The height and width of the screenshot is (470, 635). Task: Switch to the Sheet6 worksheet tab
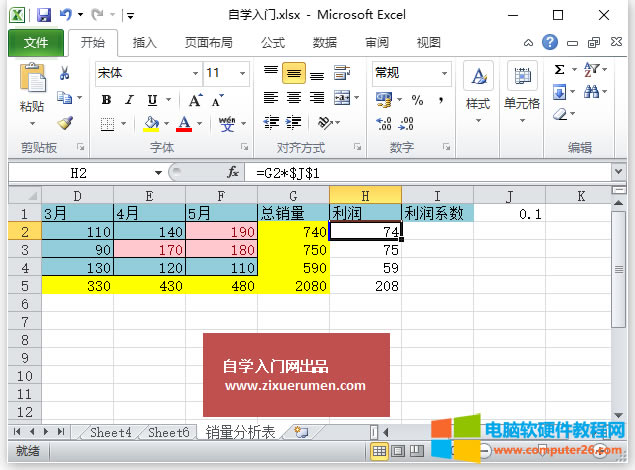[x=168, y=432]
